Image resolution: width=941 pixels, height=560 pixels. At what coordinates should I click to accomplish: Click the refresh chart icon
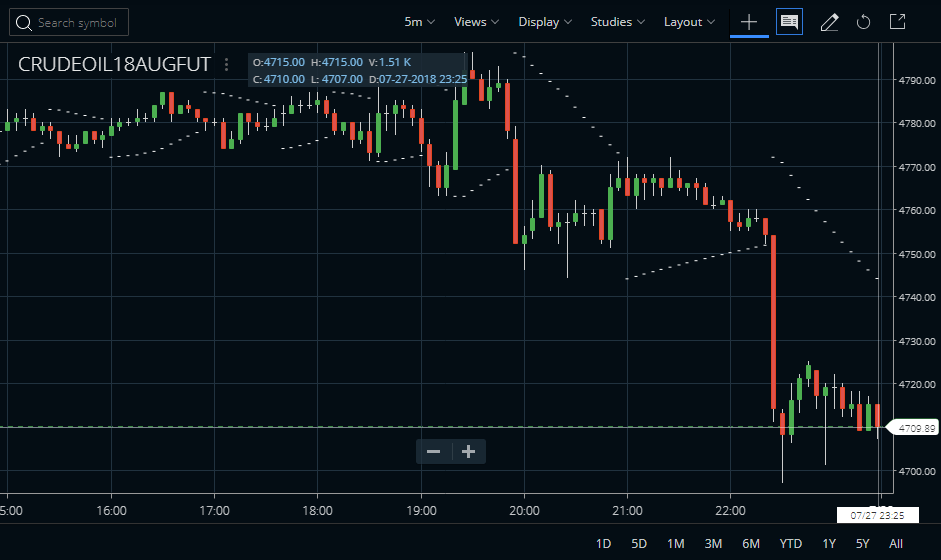point(863,22)
